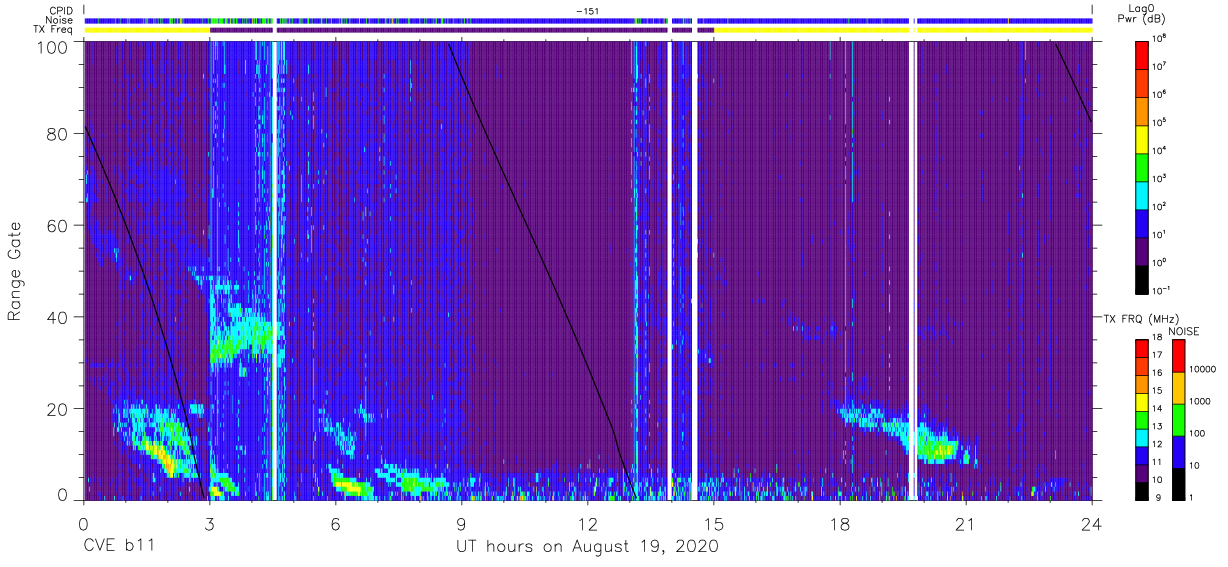Viewport: 1228px width, 567px height.
Task: Click the '6' tick on the UT hours axis
Action: tap(336, 523)
